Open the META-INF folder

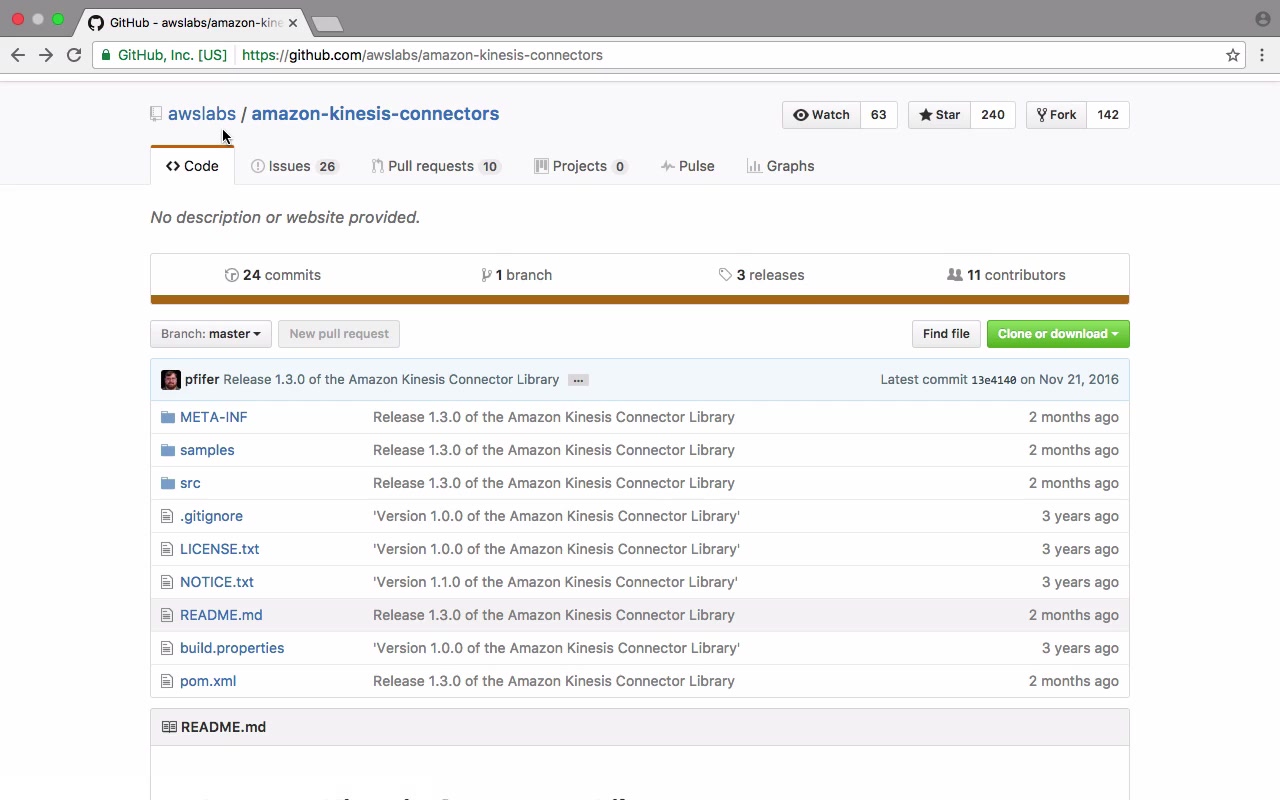(214, 417)
